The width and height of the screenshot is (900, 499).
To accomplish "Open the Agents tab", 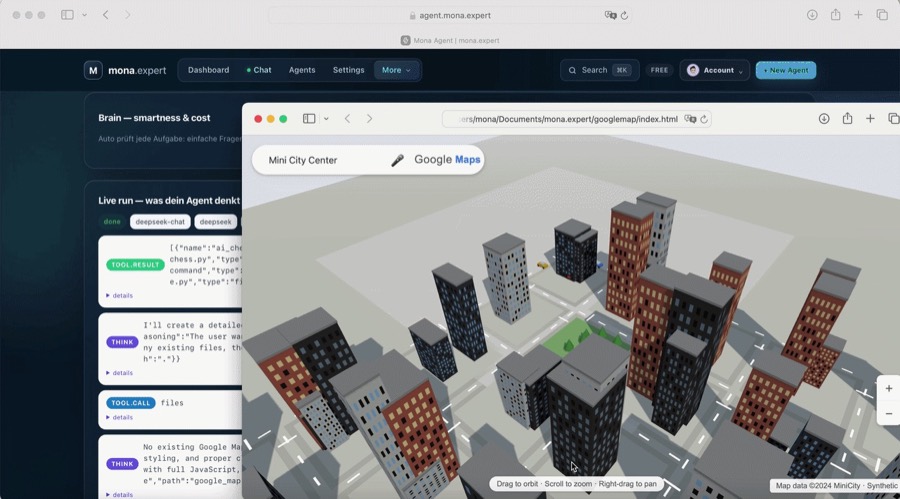I will pos(302,70).
